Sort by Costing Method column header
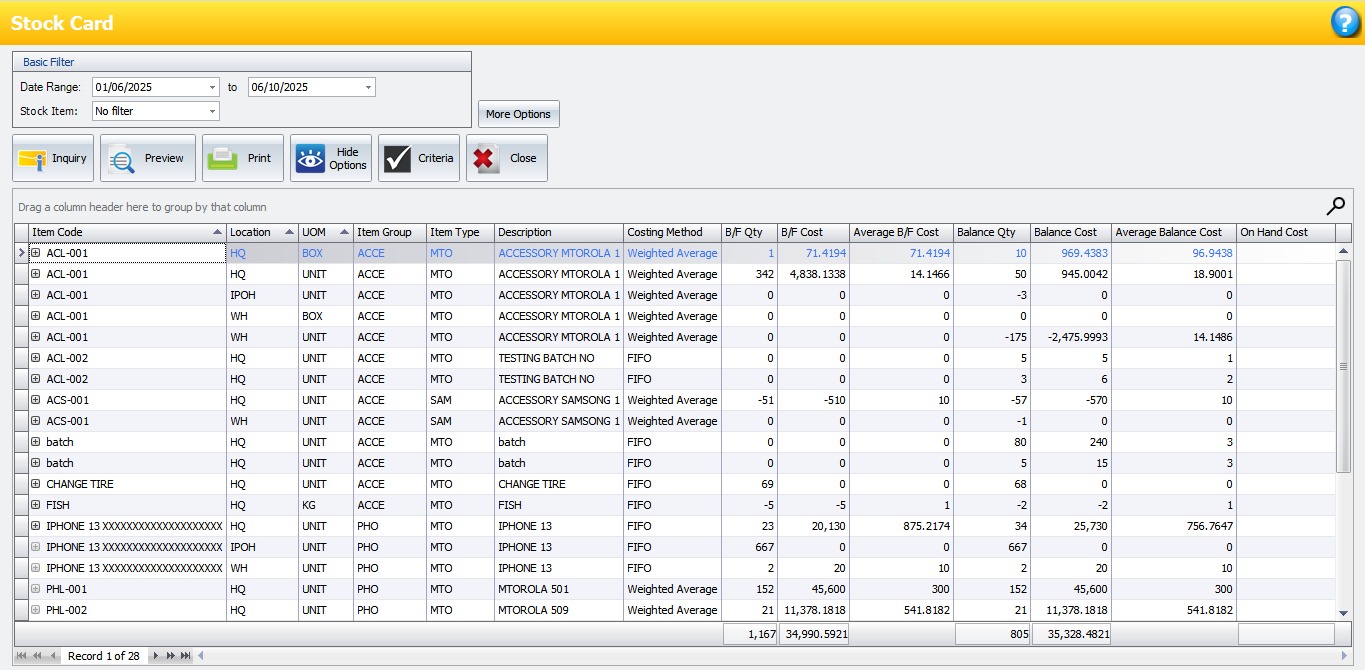 [x=665, y=232]
